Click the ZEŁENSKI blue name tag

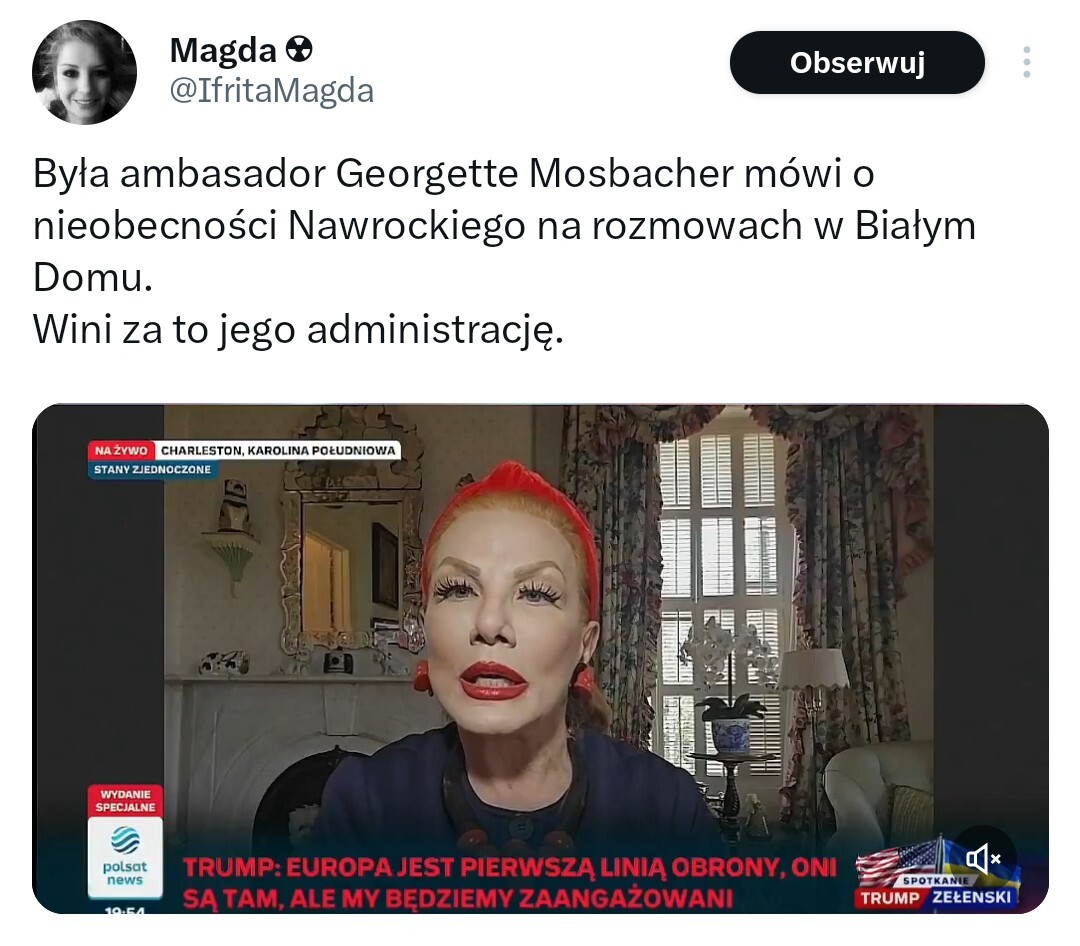[x=971, y=897]
